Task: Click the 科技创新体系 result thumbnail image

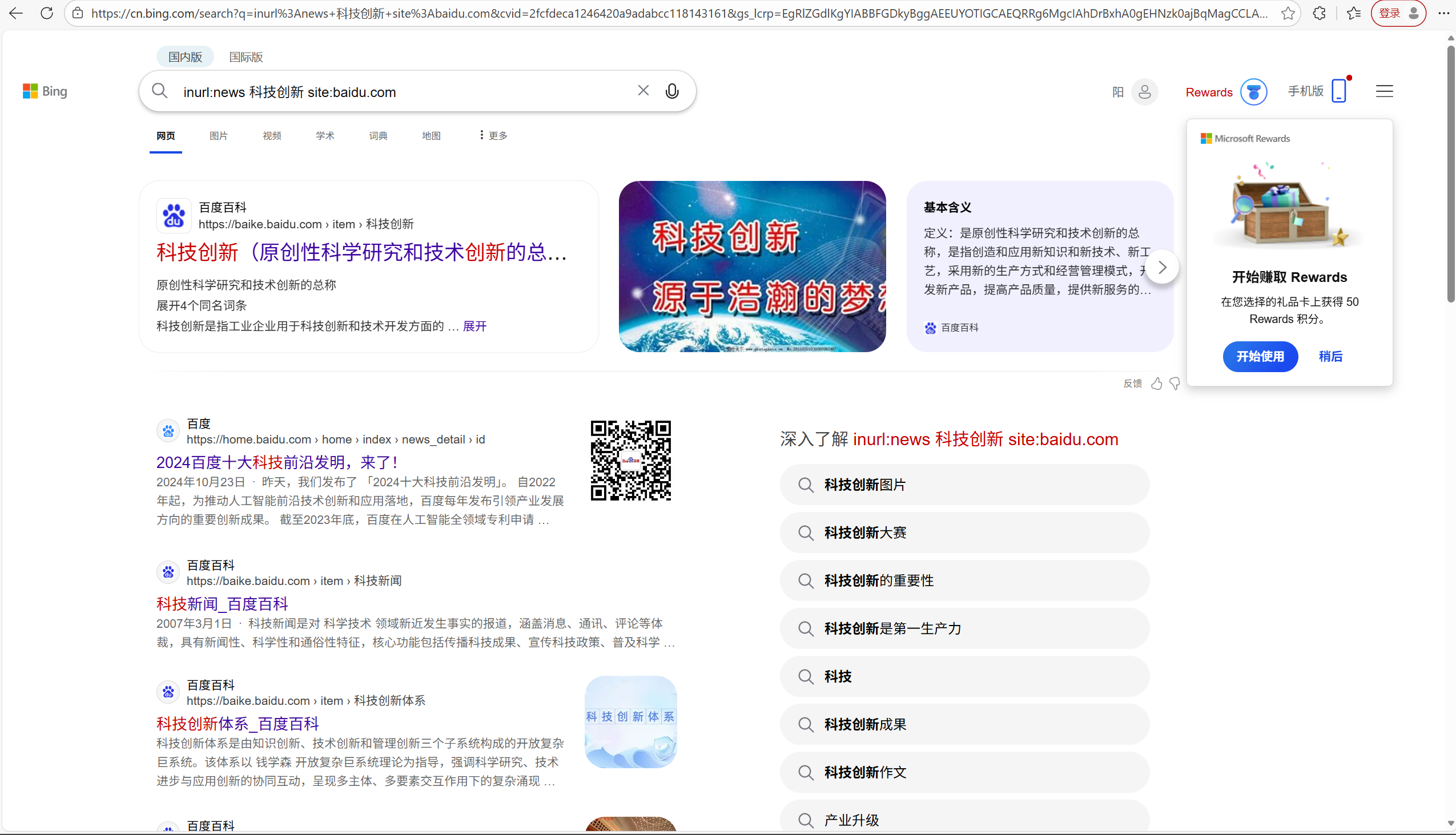Action: pos(630,721)
